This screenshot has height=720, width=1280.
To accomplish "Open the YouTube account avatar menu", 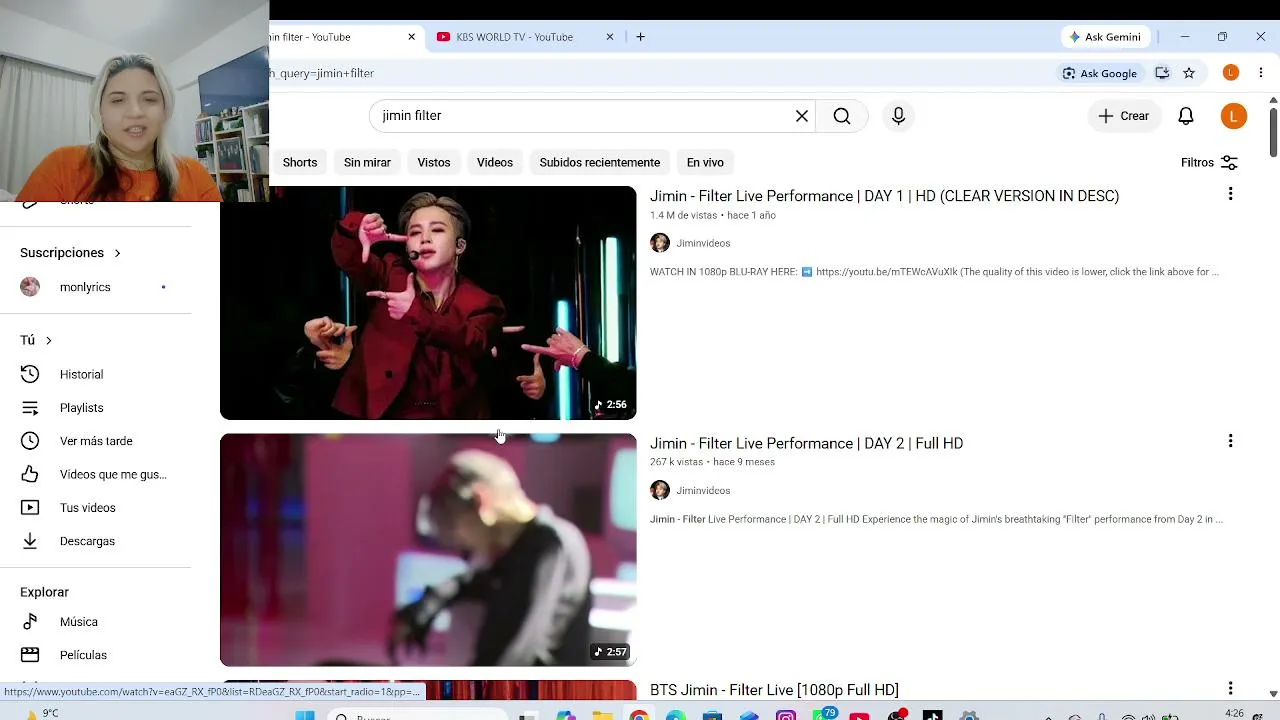I will click(1234, 116).
